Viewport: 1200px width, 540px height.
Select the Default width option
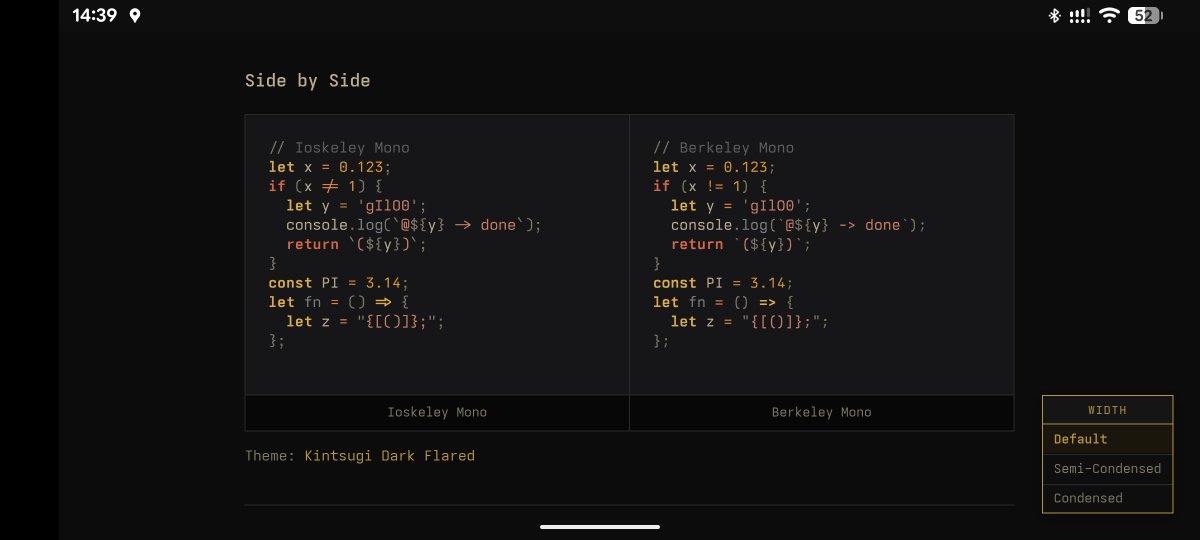click(x=1107, y=439)
